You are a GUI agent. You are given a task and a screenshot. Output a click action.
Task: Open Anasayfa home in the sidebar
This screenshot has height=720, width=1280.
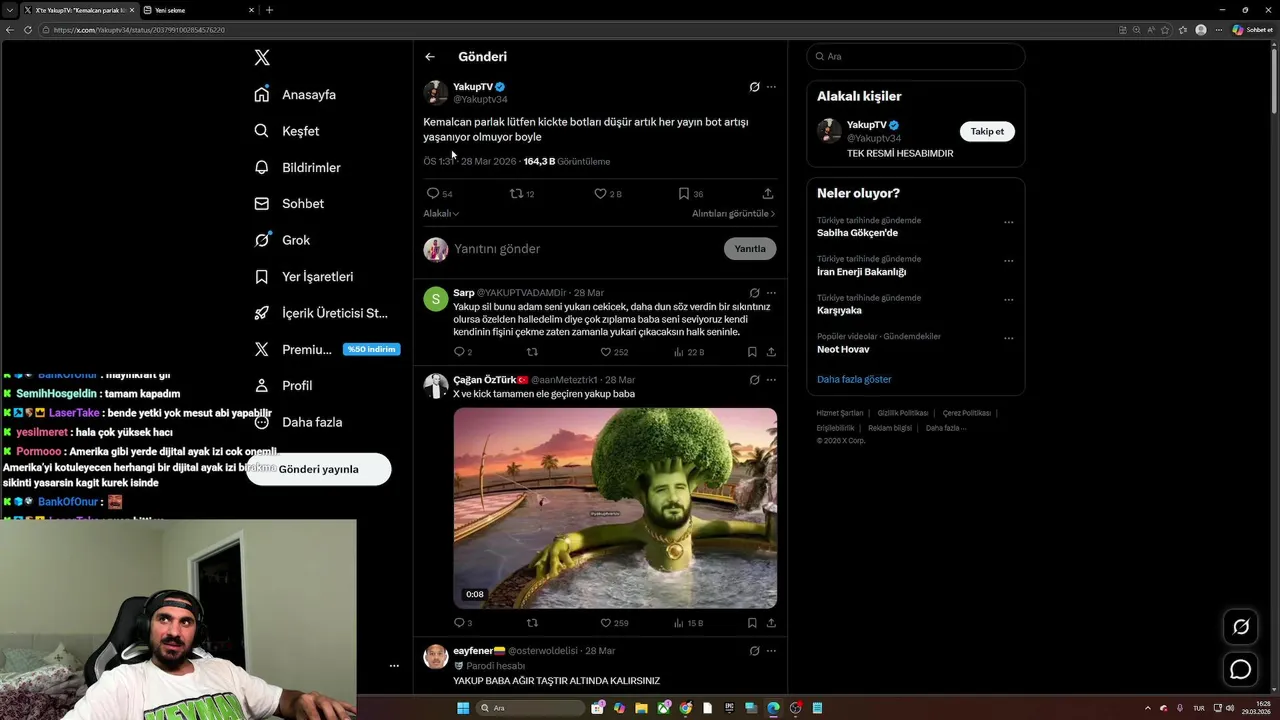pos(295,95)
